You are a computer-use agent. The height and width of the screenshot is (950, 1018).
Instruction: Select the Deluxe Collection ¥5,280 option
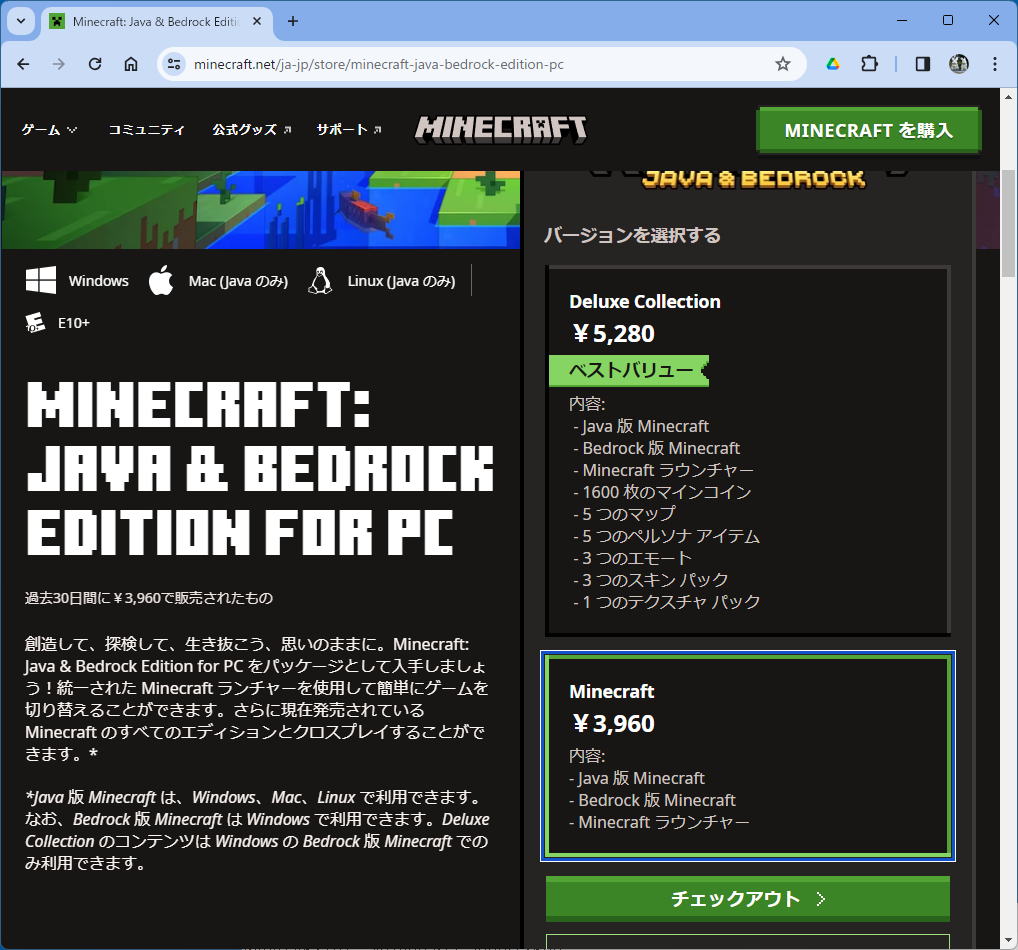747,450
